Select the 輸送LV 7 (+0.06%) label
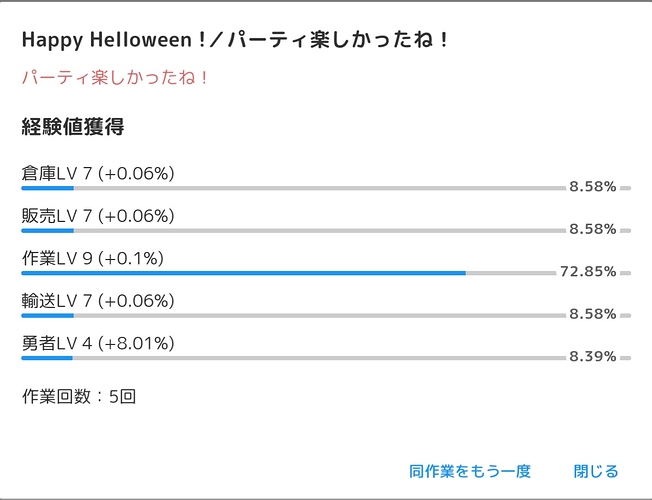The height and width of the screenshot is (500, 652). (x=98, y=300)
